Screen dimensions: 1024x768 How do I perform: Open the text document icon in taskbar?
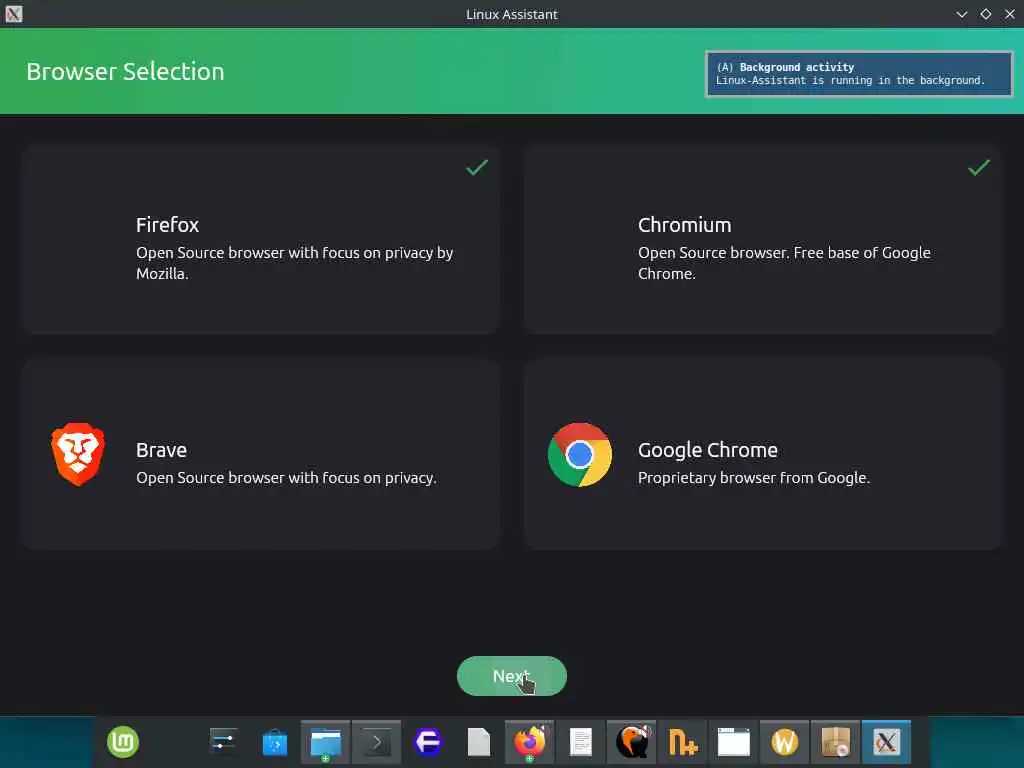(x=581, y=743)
